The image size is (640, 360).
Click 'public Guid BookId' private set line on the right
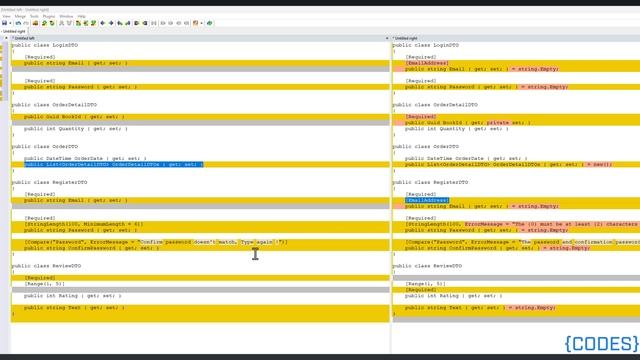pos(468,122)
